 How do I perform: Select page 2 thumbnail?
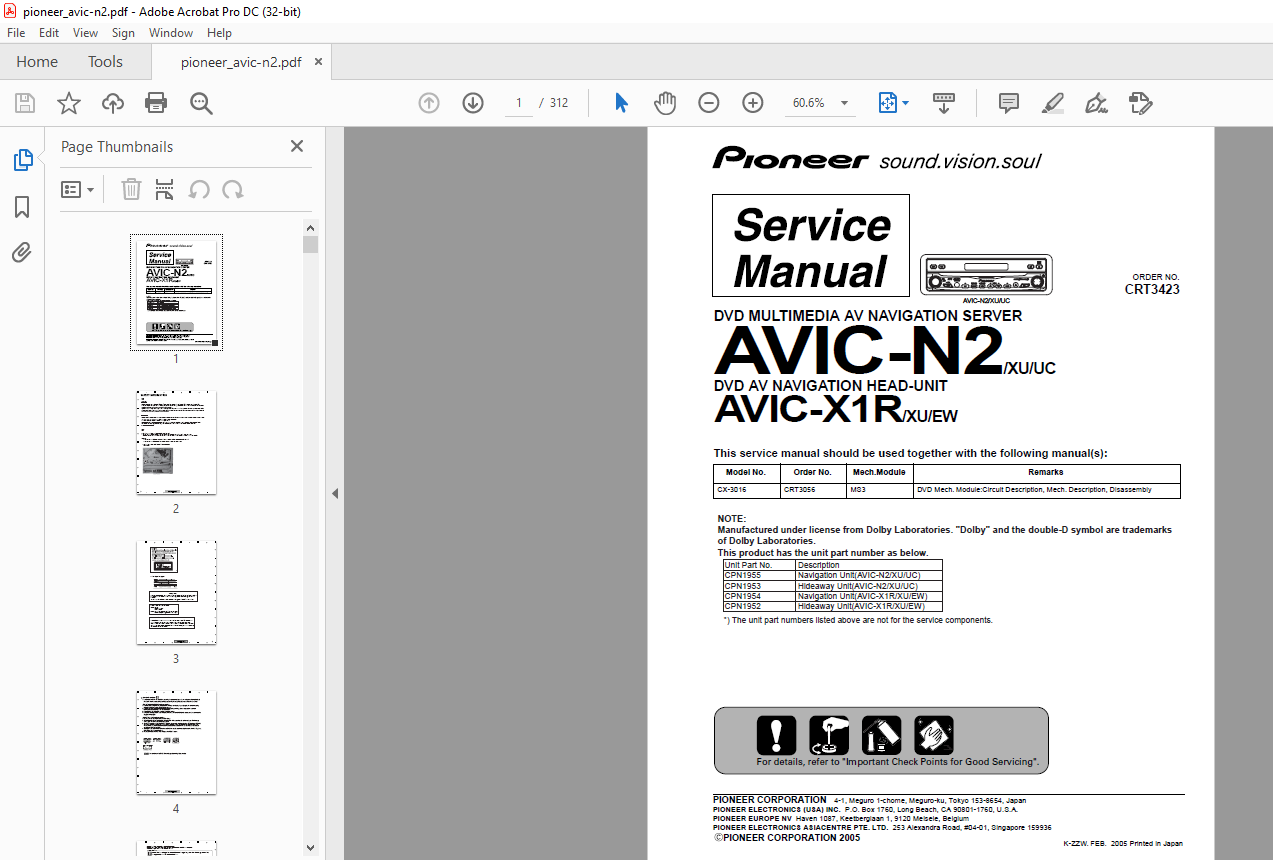click(x=176, y=443)
